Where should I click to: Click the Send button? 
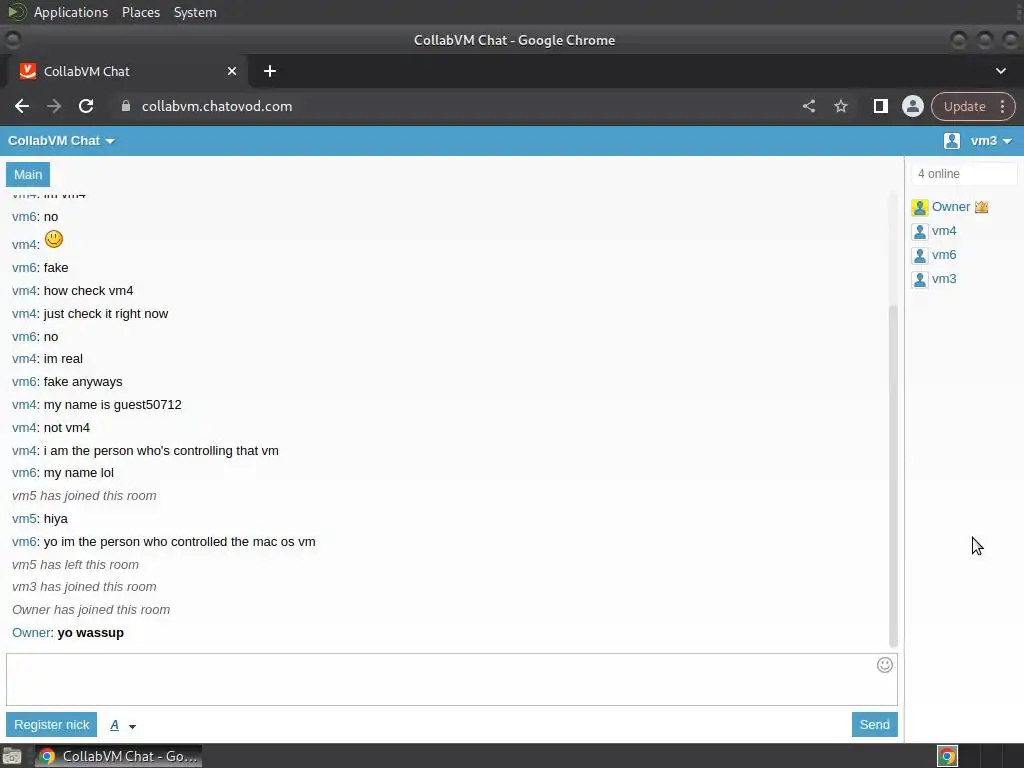(x=874, y=724)
